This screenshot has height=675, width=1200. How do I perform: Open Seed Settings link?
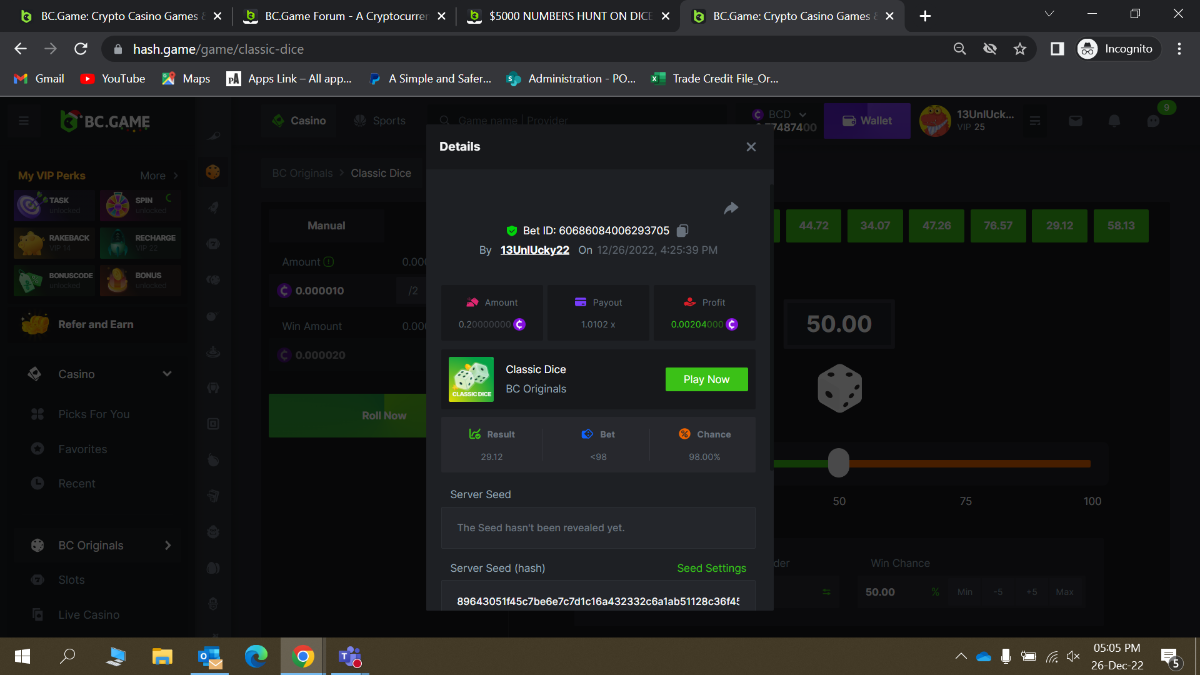(711, 568)
